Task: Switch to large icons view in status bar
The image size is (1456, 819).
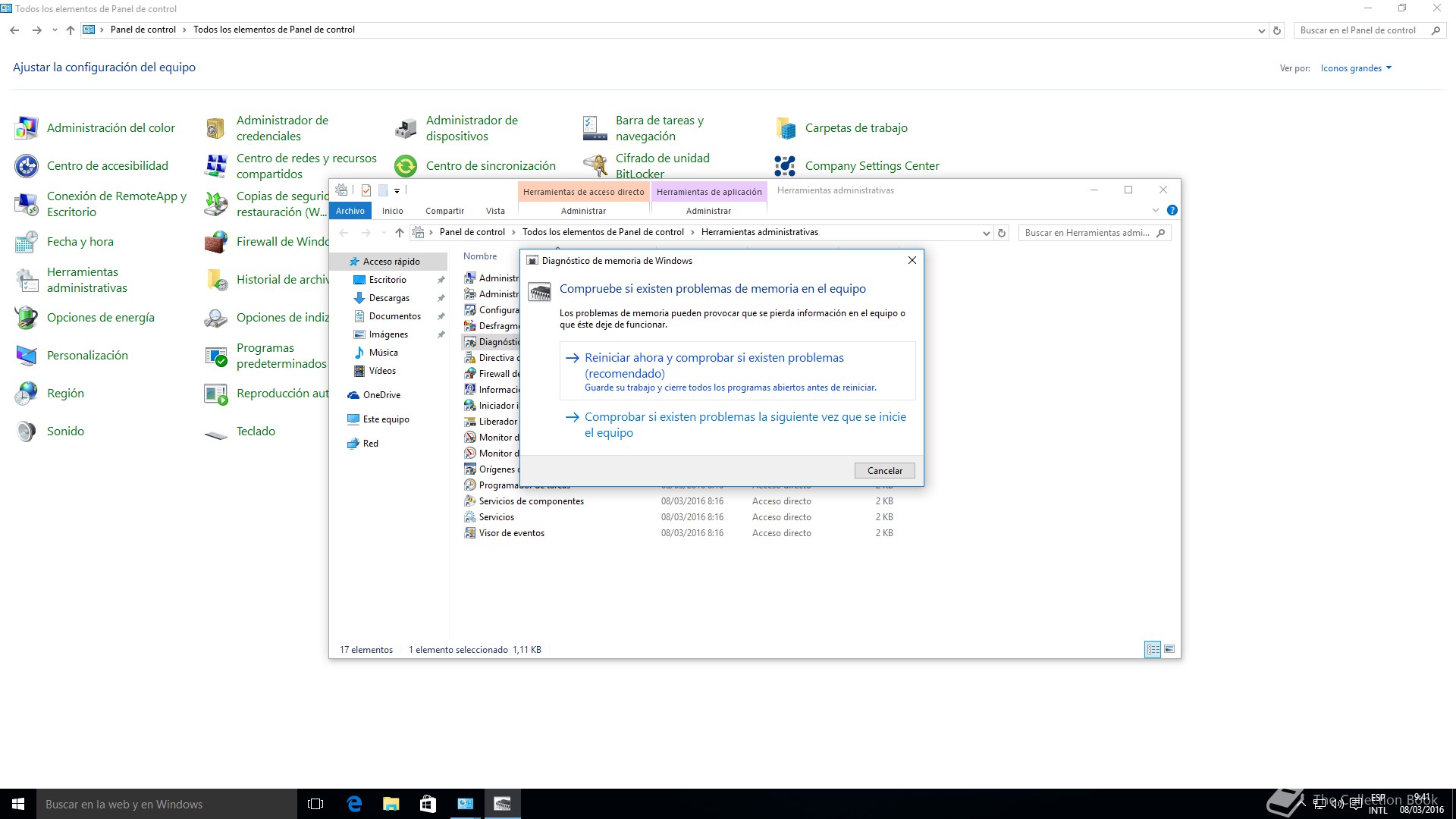Action: click(x=1169, y=650)
